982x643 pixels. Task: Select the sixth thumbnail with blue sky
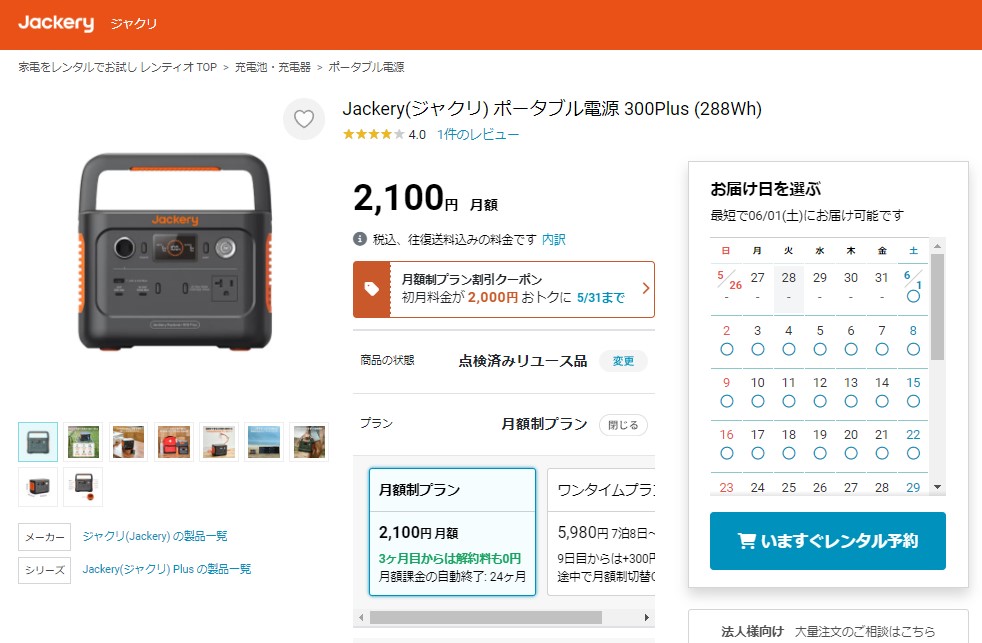point(264,442)
